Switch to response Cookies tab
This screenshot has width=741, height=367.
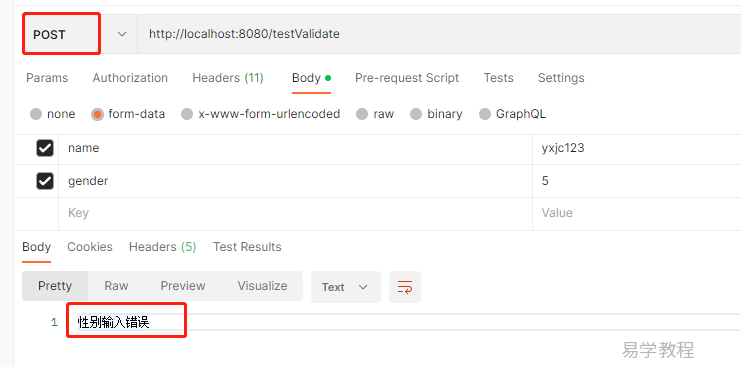[x=90, y=247]
